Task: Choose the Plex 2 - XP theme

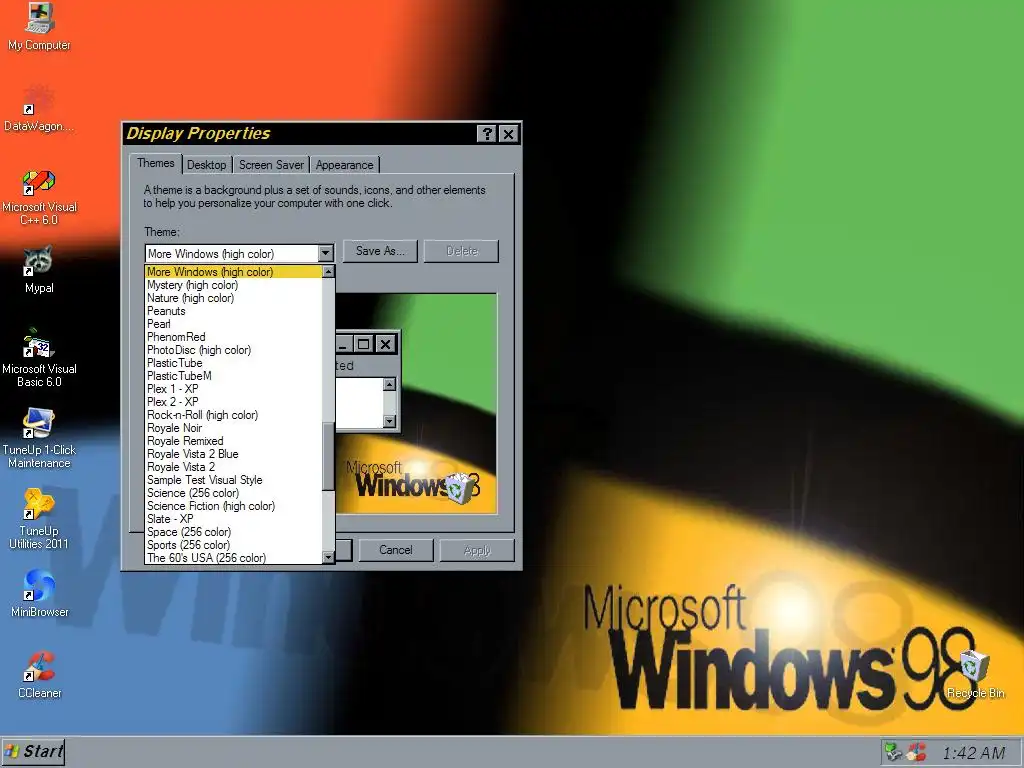Action: click(234, 402)
